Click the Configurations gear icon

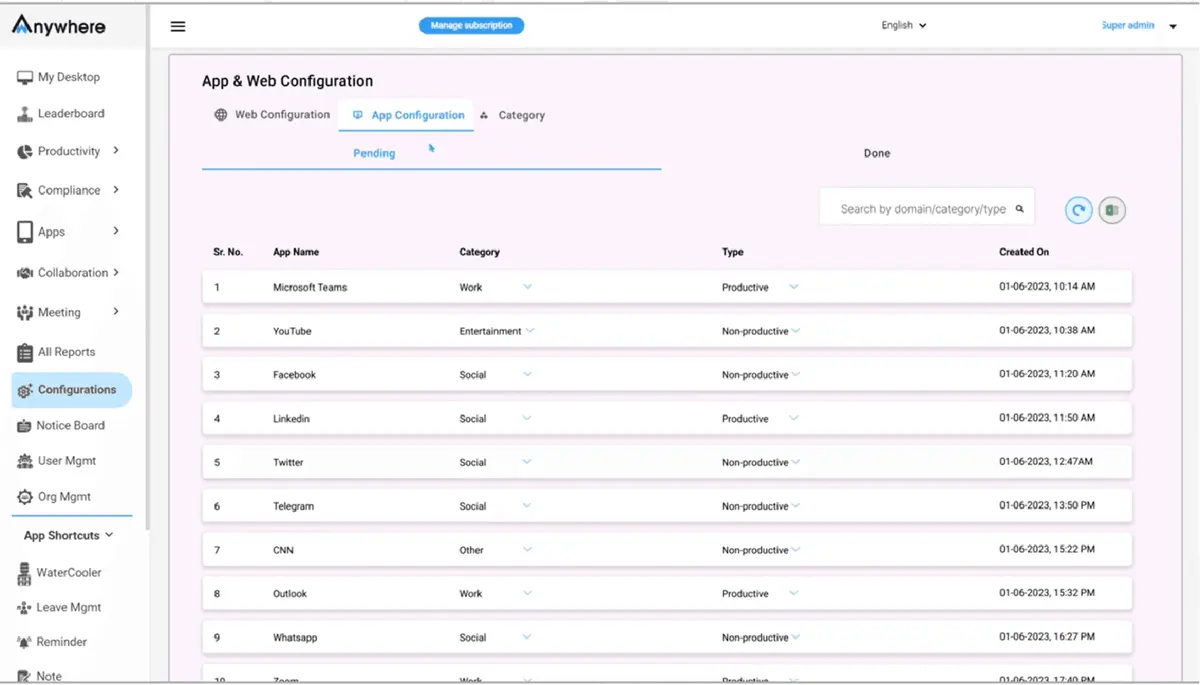25,390
